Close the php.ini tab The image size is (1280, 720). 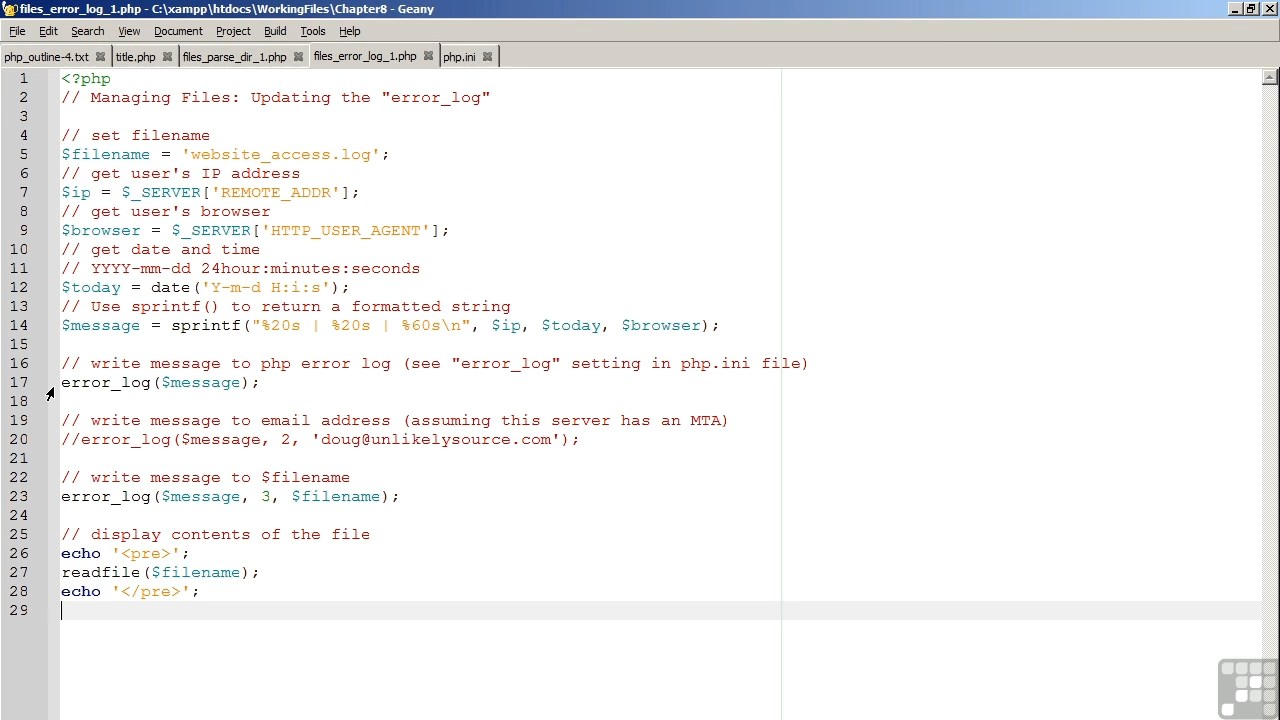(x=487, y=57)
